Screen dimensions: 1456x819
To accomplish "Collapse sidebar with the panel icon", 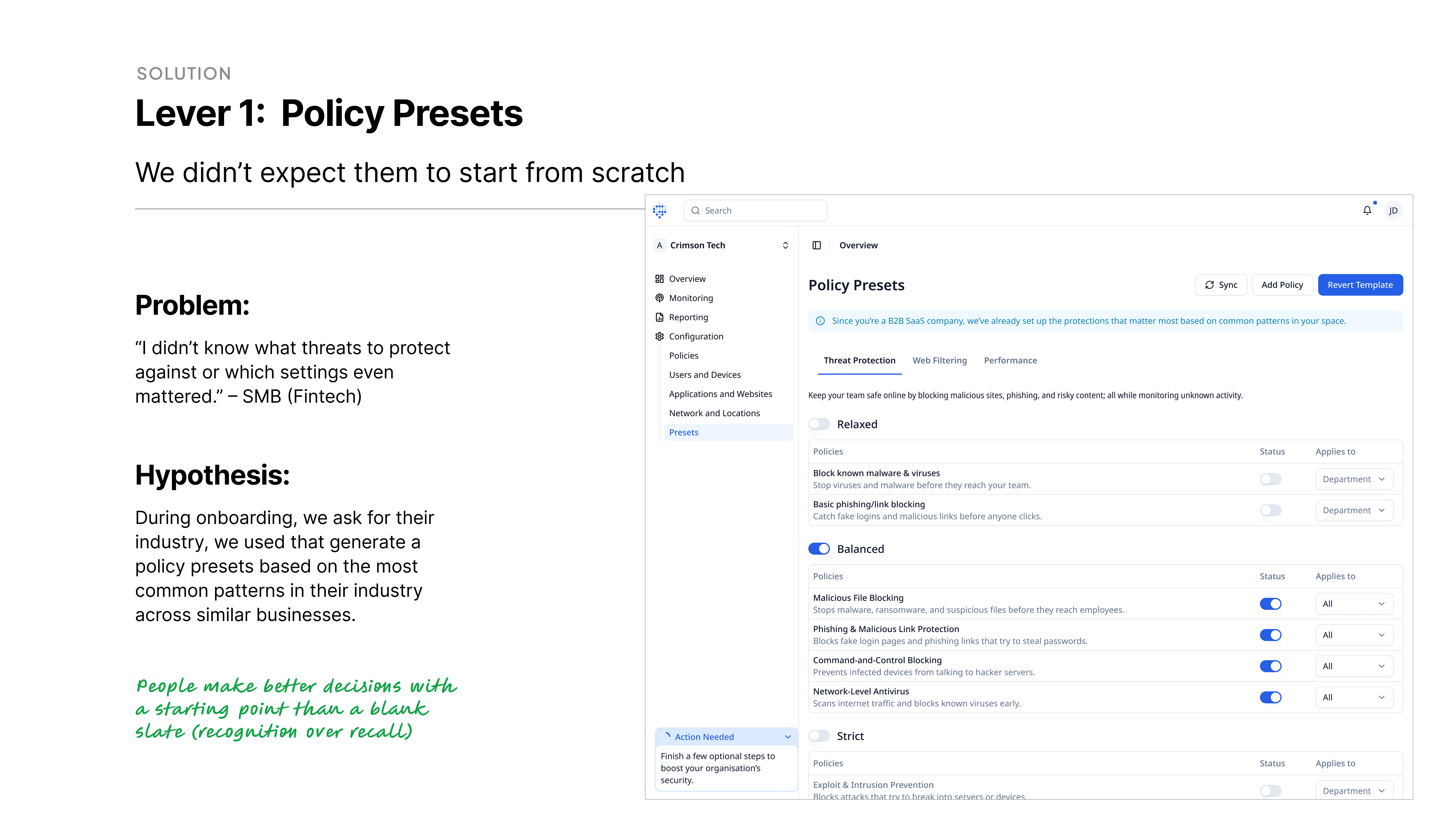I will [x=817, y=245].
